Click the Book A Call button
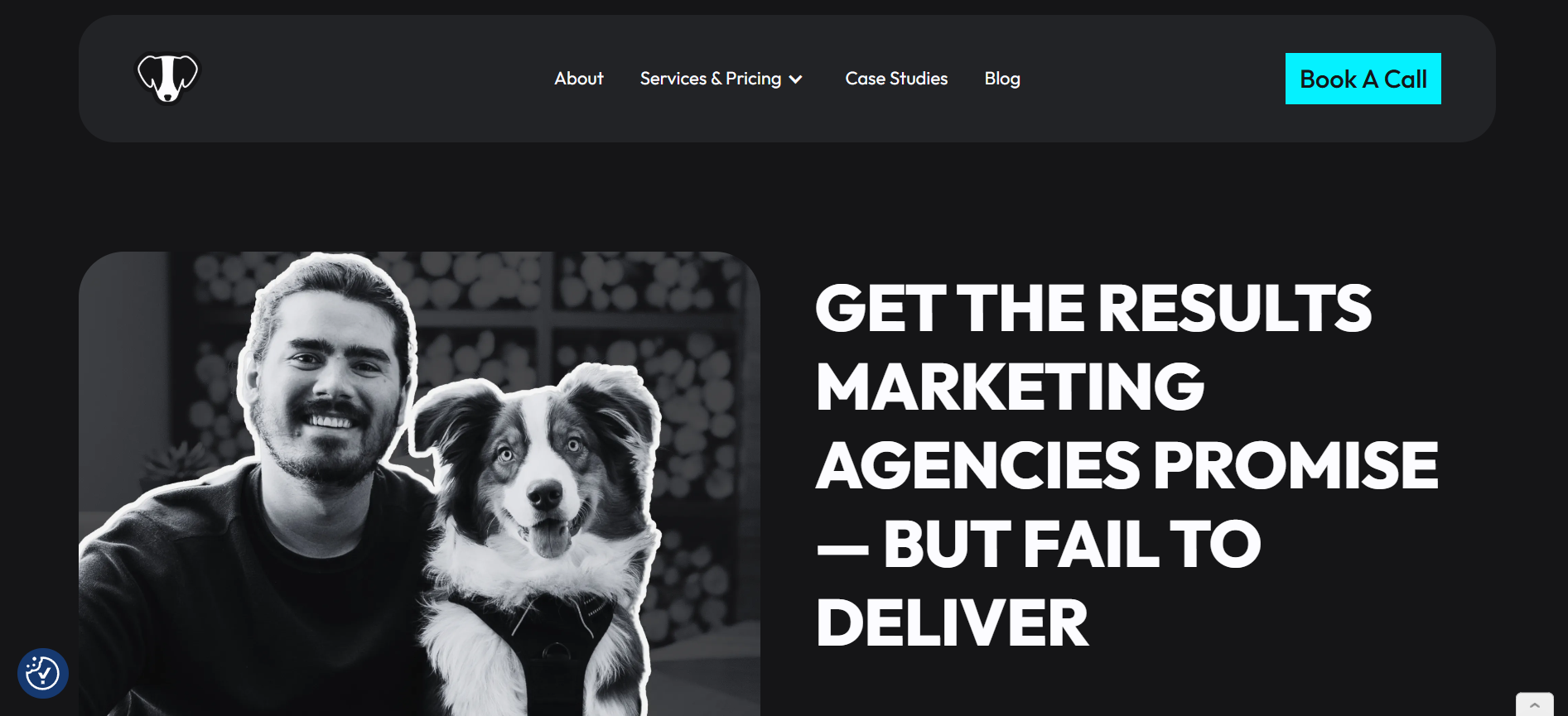The height and width of the screenshot is (716, 1568). tap(1363, 79)
